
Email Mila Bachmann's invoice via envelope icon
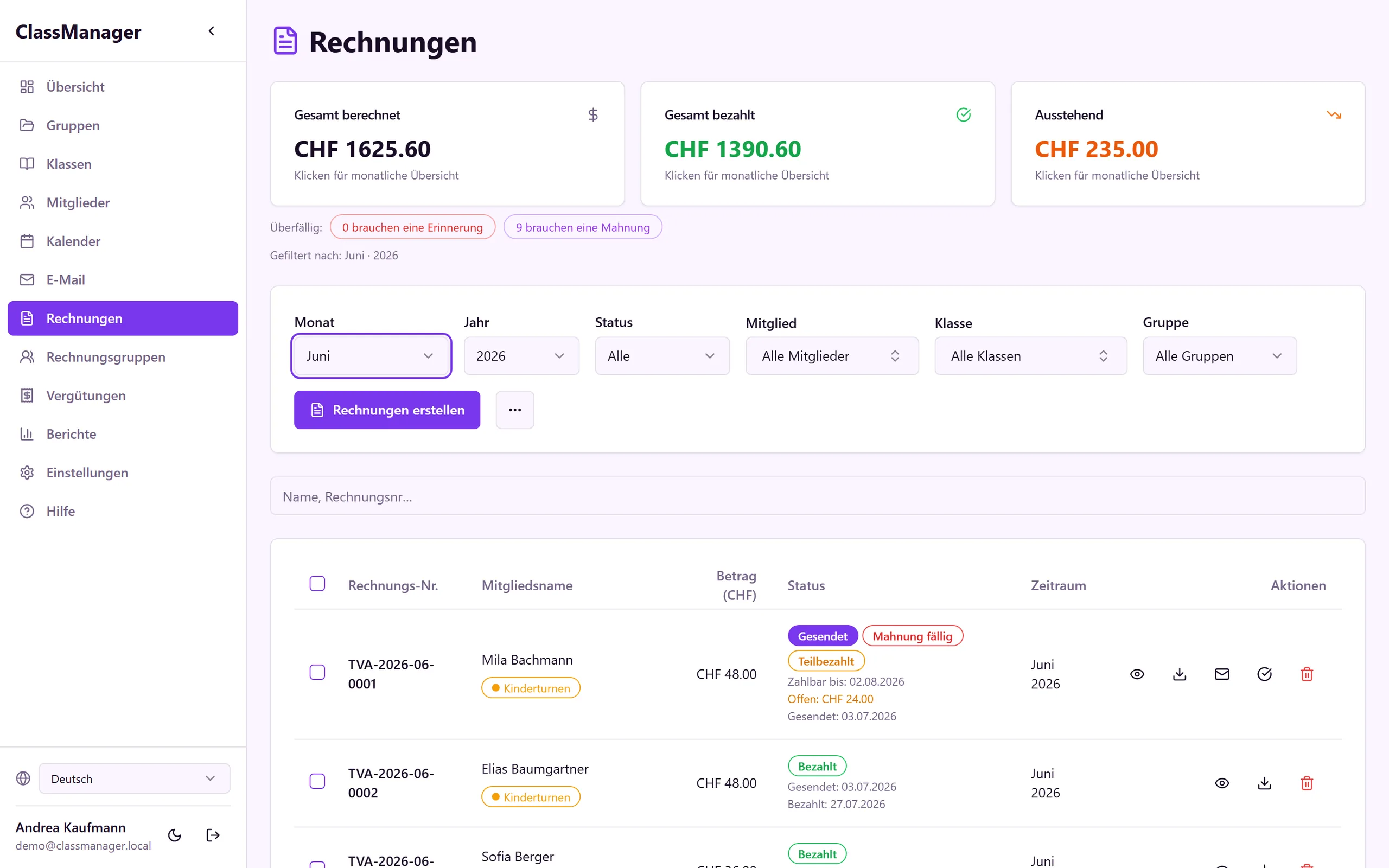[1222, 674]
